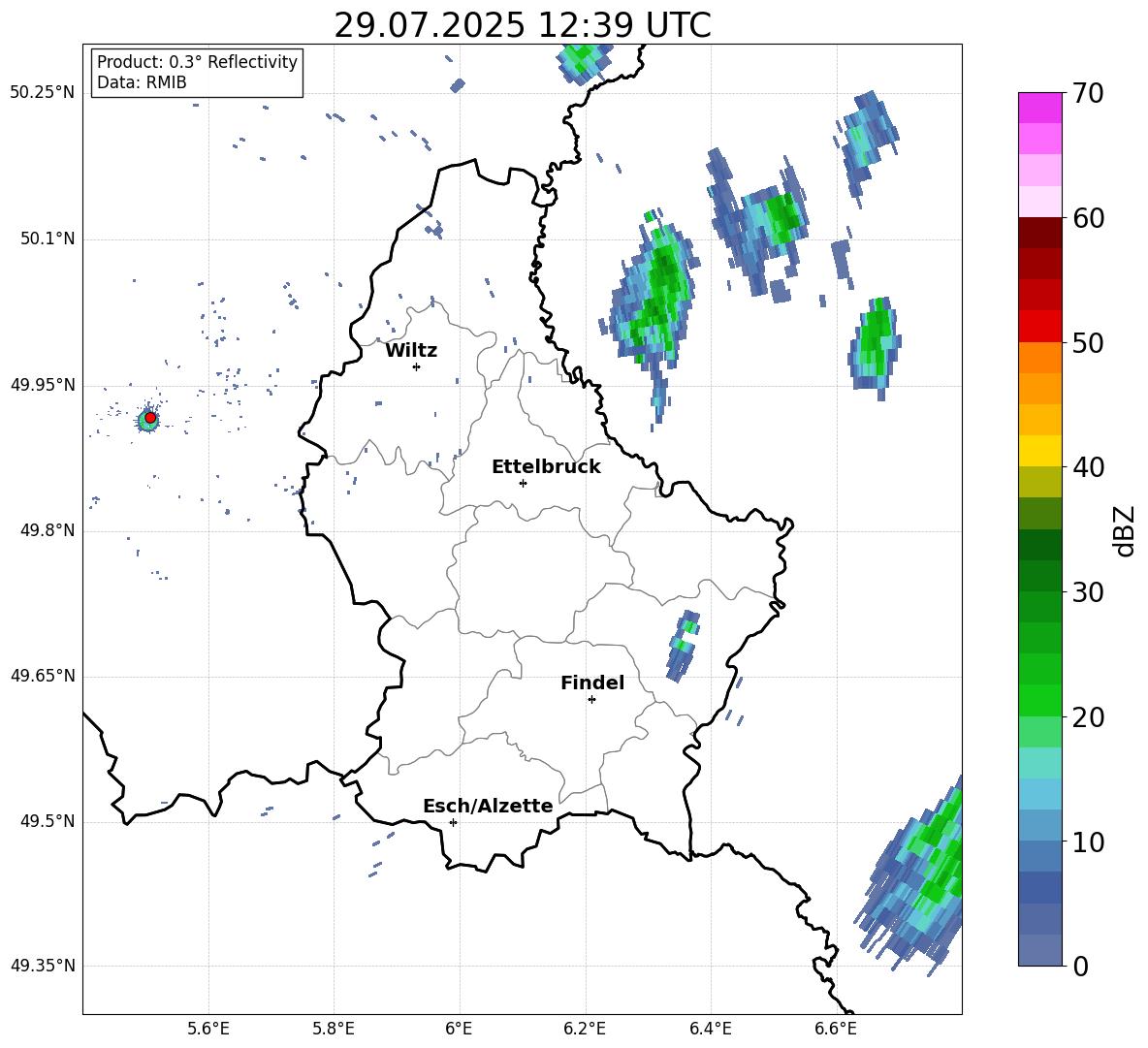Click the colorbar tick label 70
The width and height of the screenshot is (1148, 1048).
point(1087,93)
